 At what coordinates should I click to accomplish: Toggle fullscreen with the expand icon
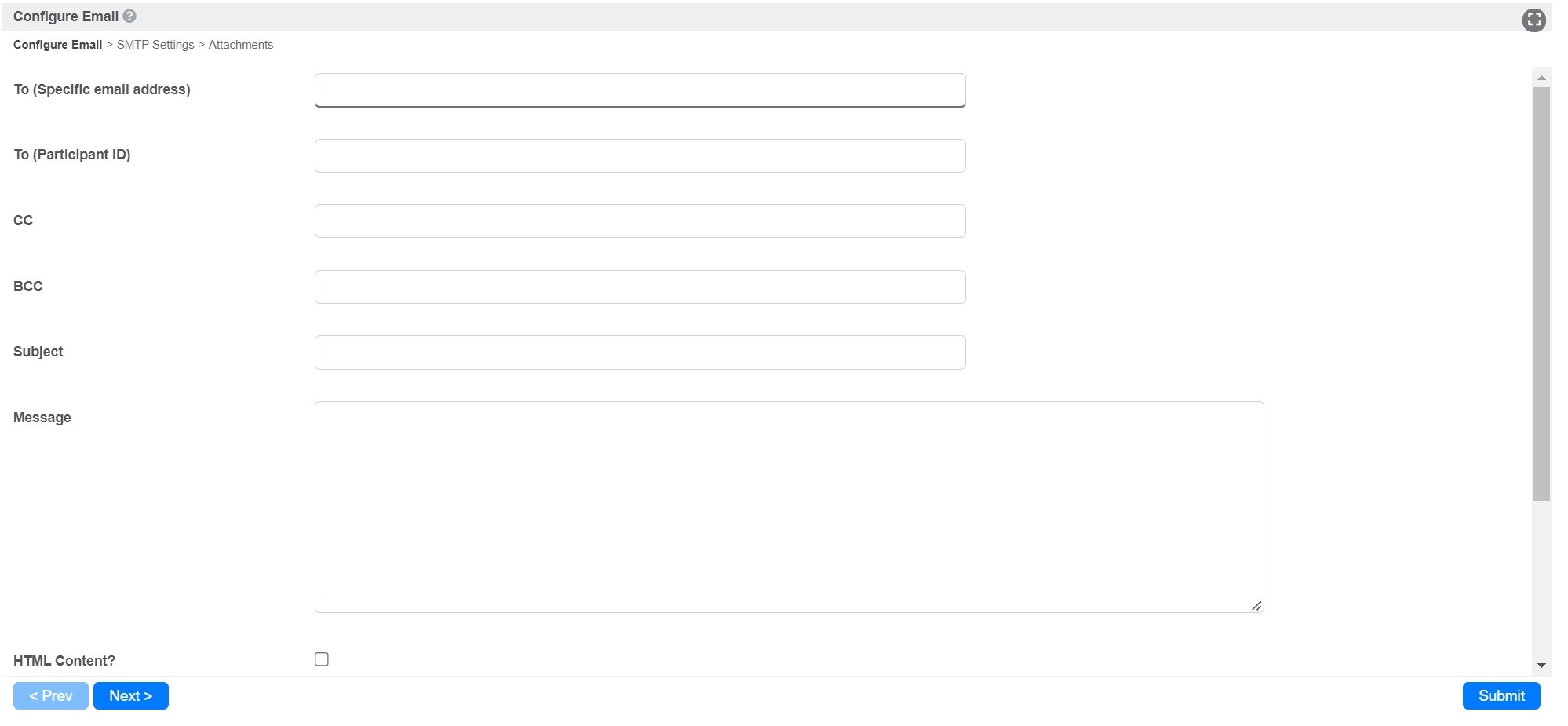[1533, 20]
